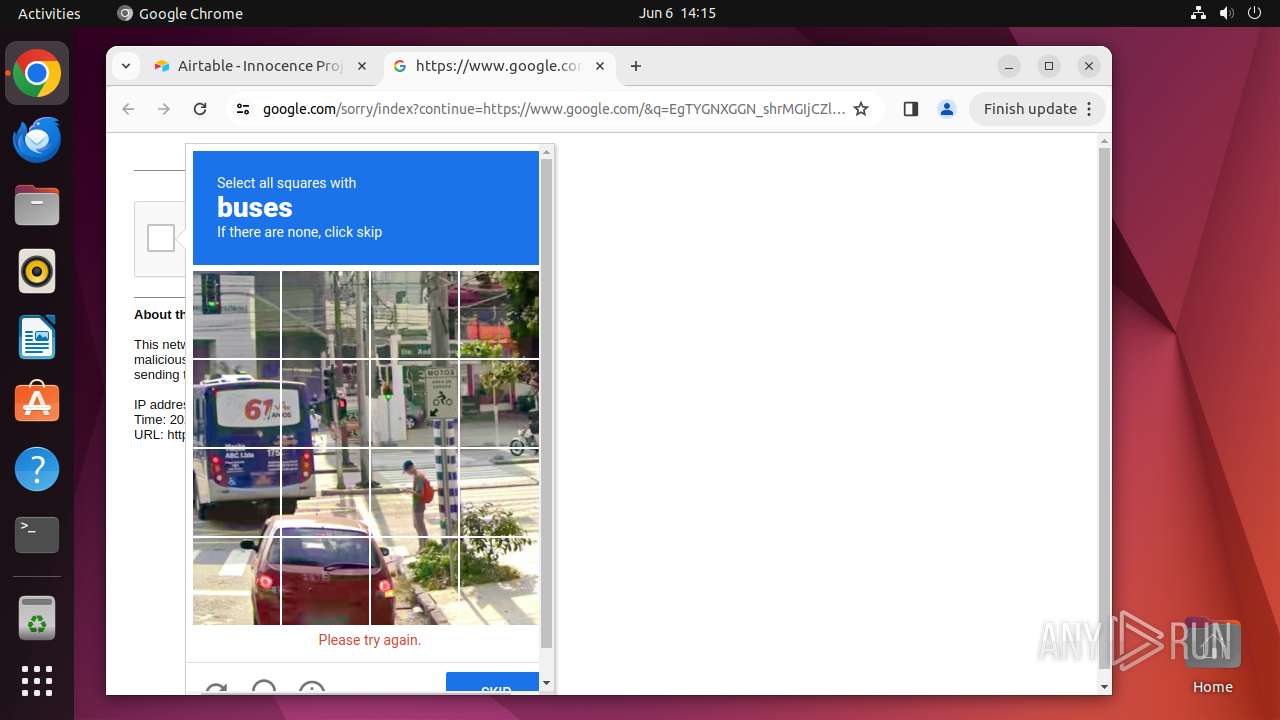
Task: Open the Help application
Action: pyautogui.click(x=37, y=470)
